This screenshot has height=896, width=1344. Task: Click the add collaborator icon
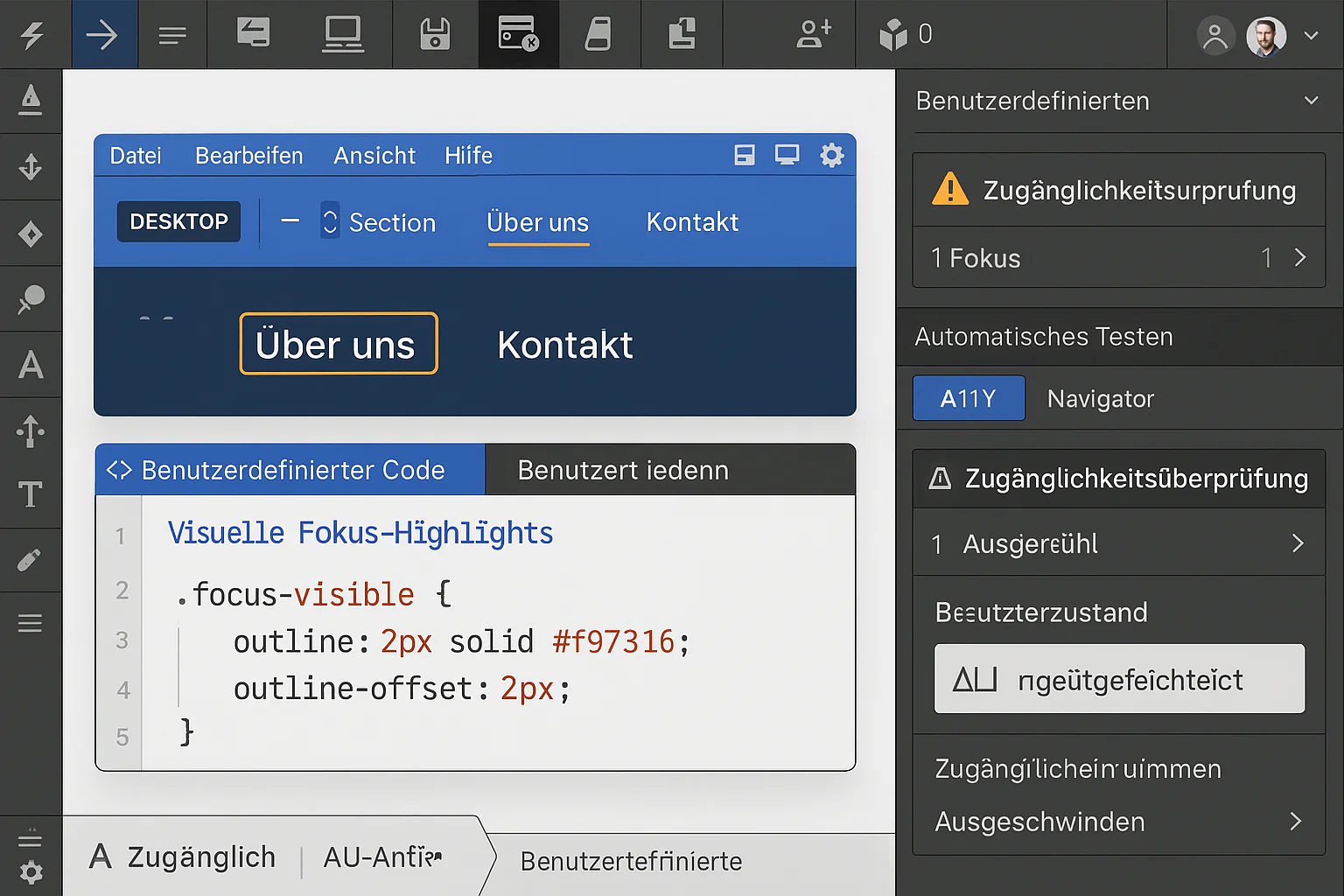pyautogui.click(x=814, y=34)
